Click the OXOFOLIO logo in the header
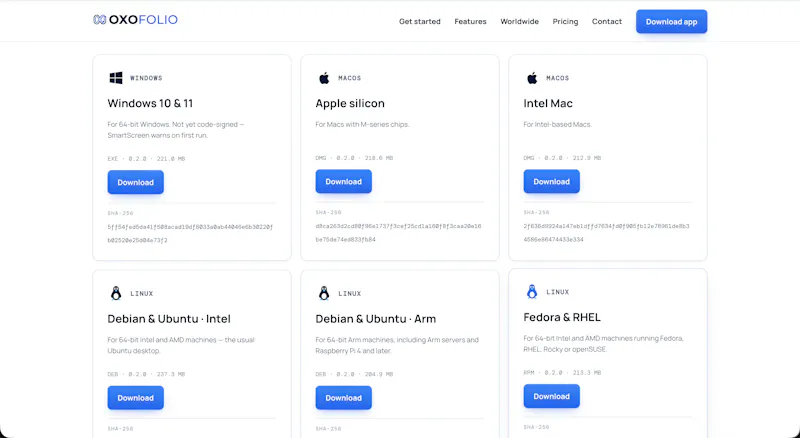This screenshot has width=800, height=438. click(x=135, y=20)
